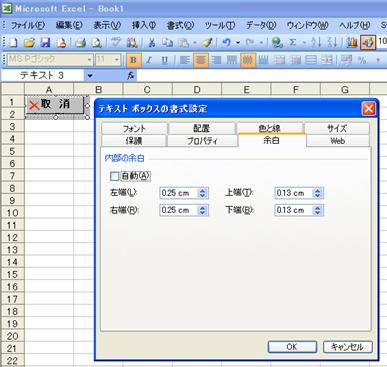Viewport: 387px width, 367px height.
Task: Cut selection with scissors icon
Action: 152,43
